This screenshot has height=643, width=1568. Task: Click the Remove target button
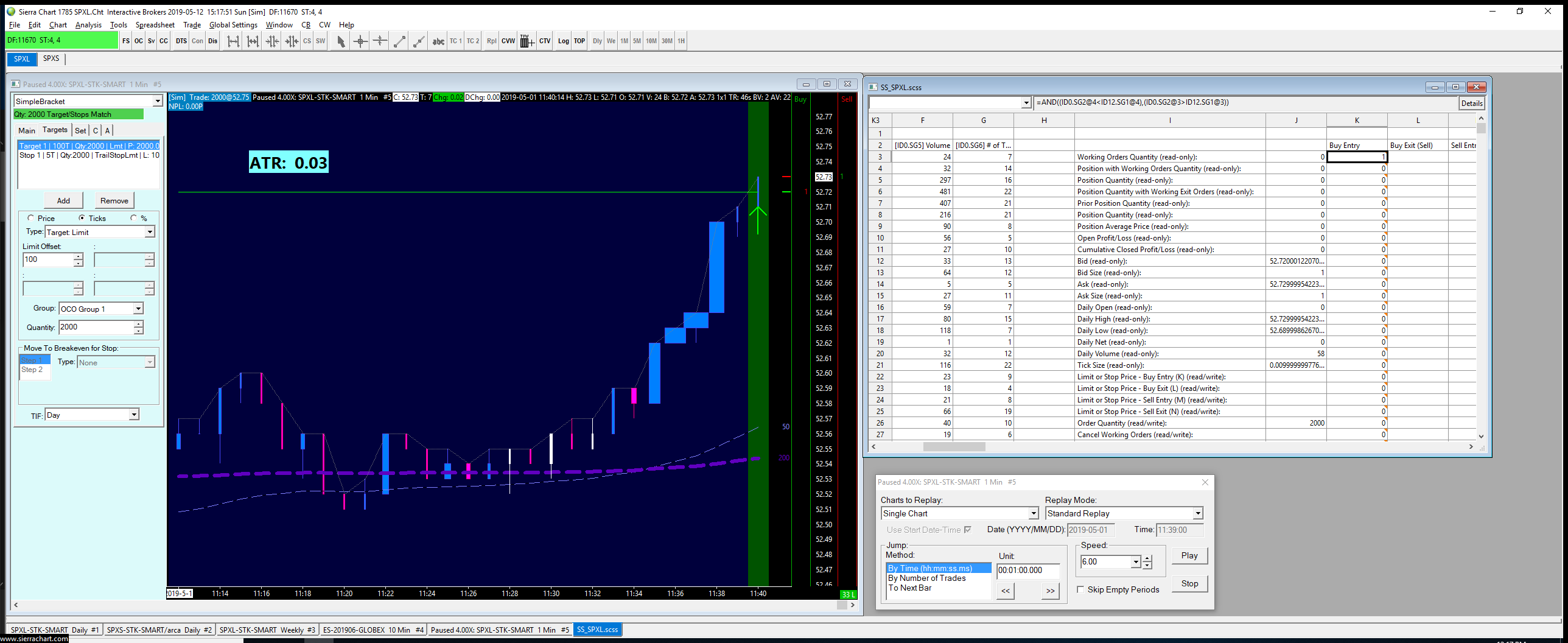[x=114, y=200]
